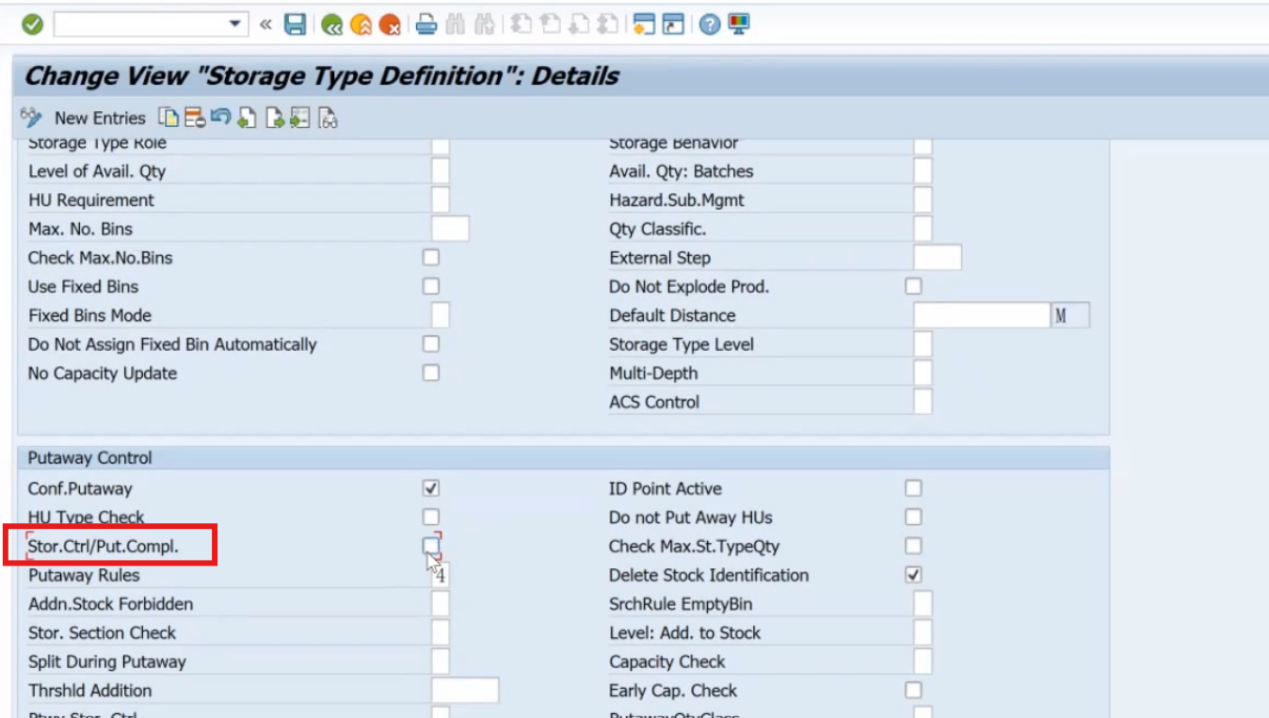Click the Delete entry icon

[x=195, y=117]
